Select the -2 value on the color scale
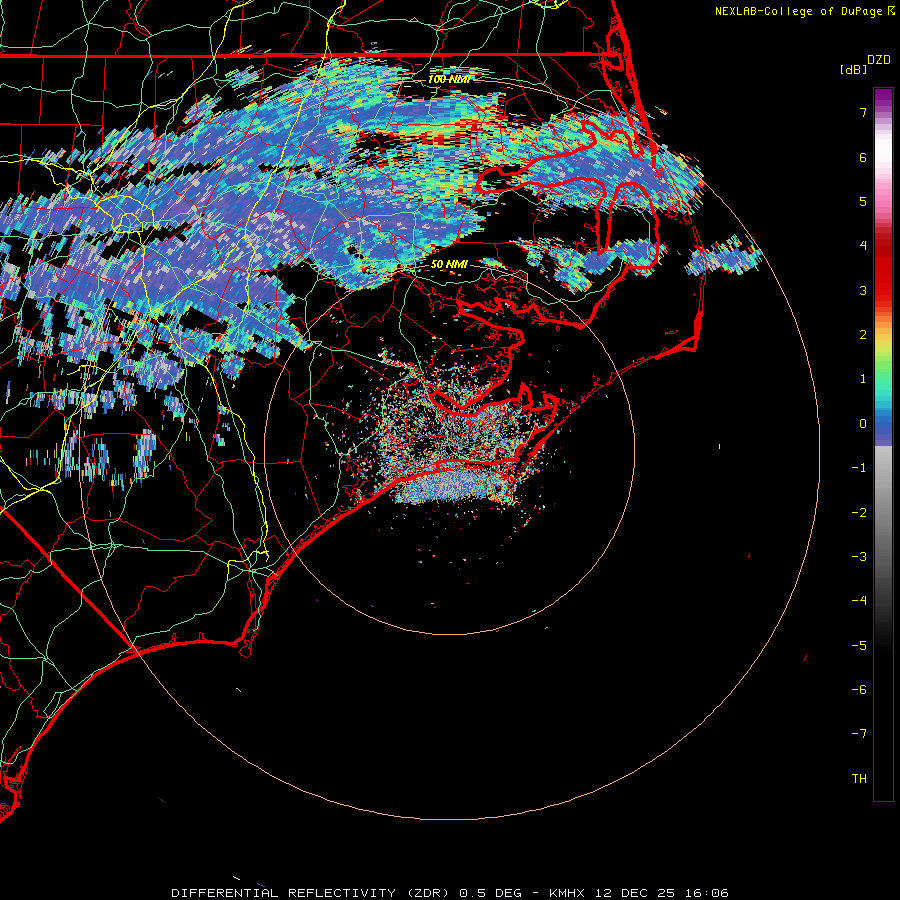This screenshot has height=900, width=900. (859, 513)
